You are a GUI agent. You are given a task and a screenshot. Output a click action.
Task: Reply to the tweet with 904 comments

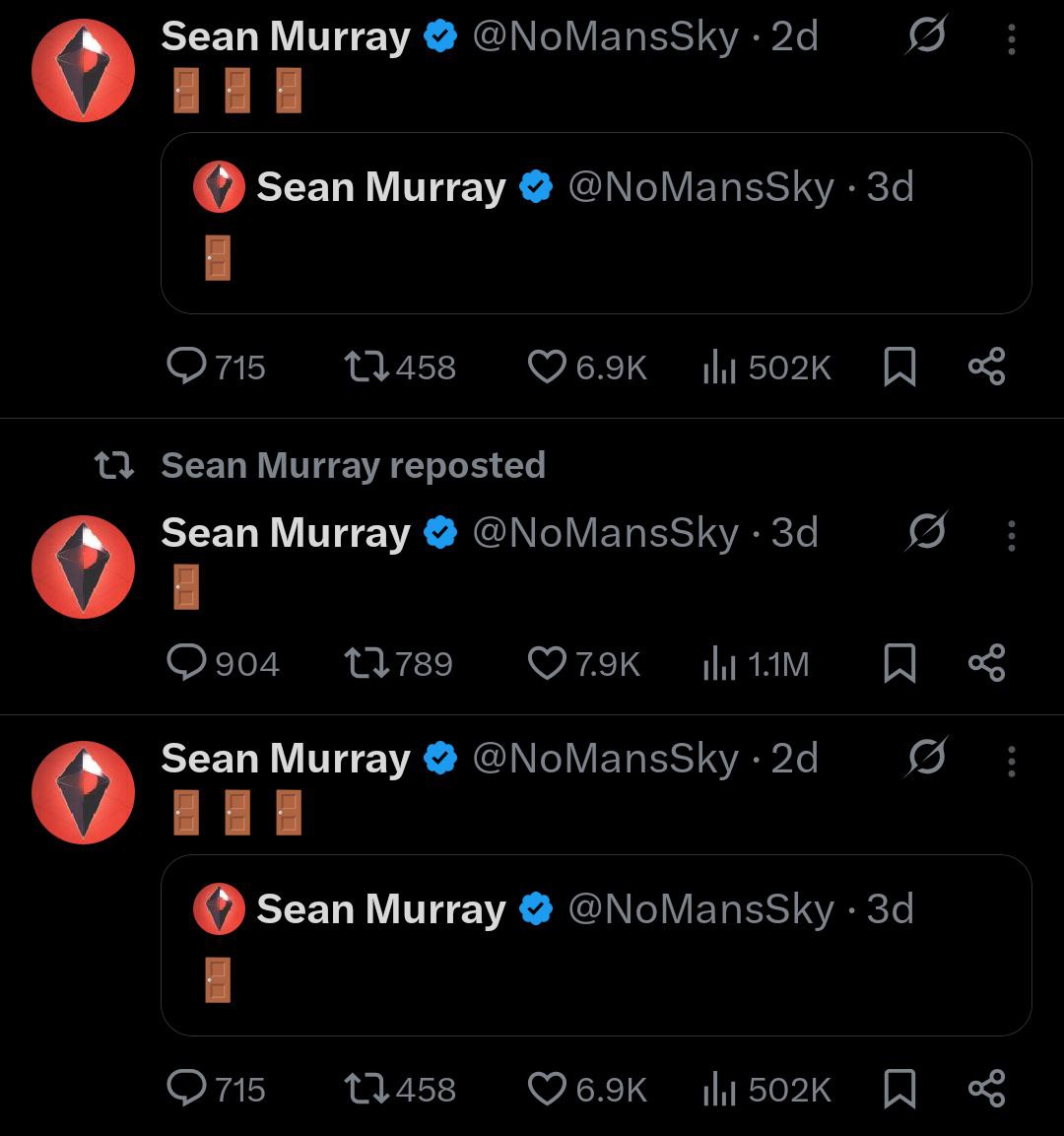[184, 663]
